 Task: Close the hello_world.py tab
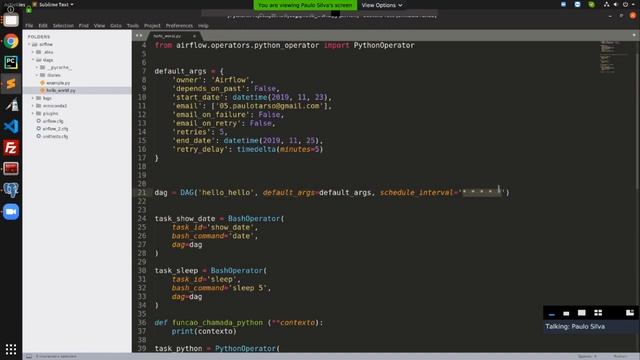pos(194,36)
